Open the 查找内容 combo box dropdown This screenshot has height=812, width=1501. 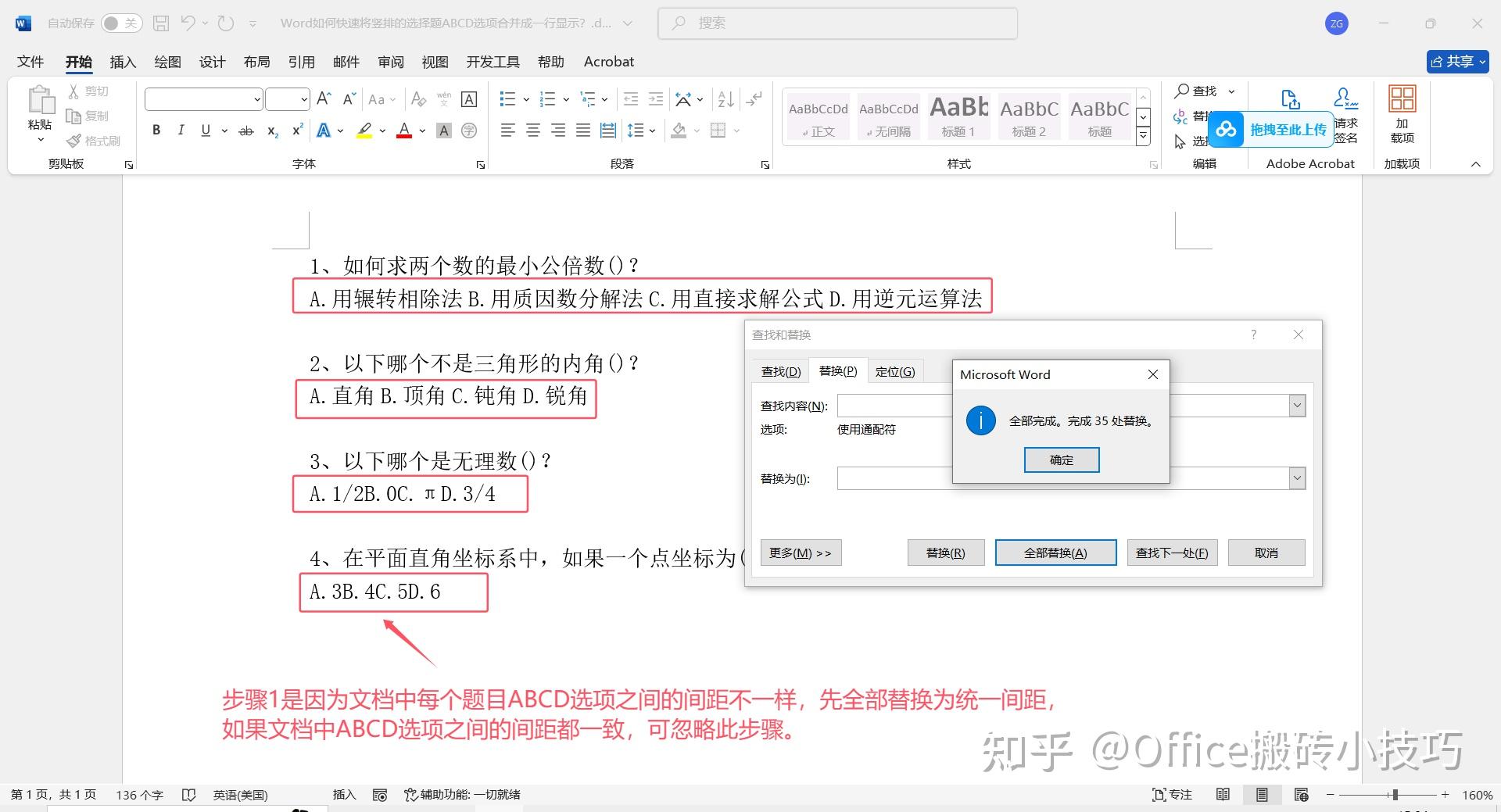pos(1297,405)
